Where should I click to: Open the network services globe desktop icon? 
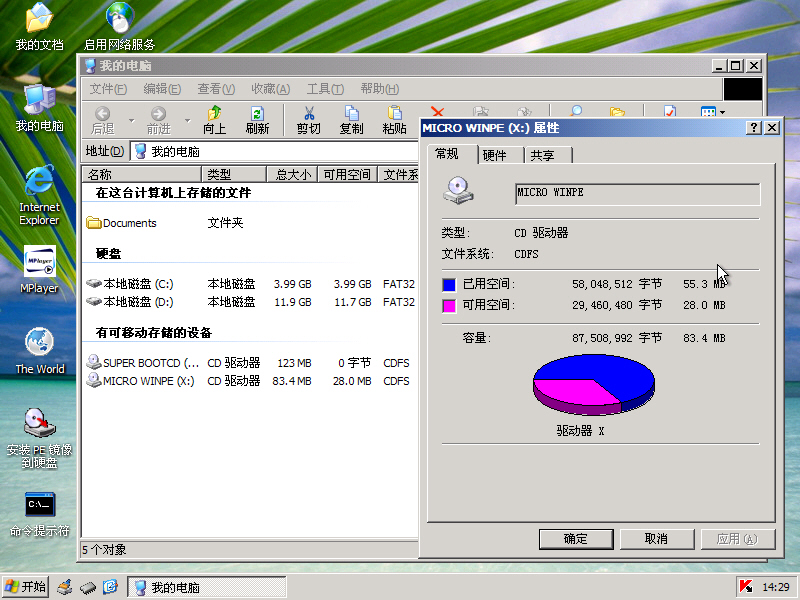coord(119,27)
